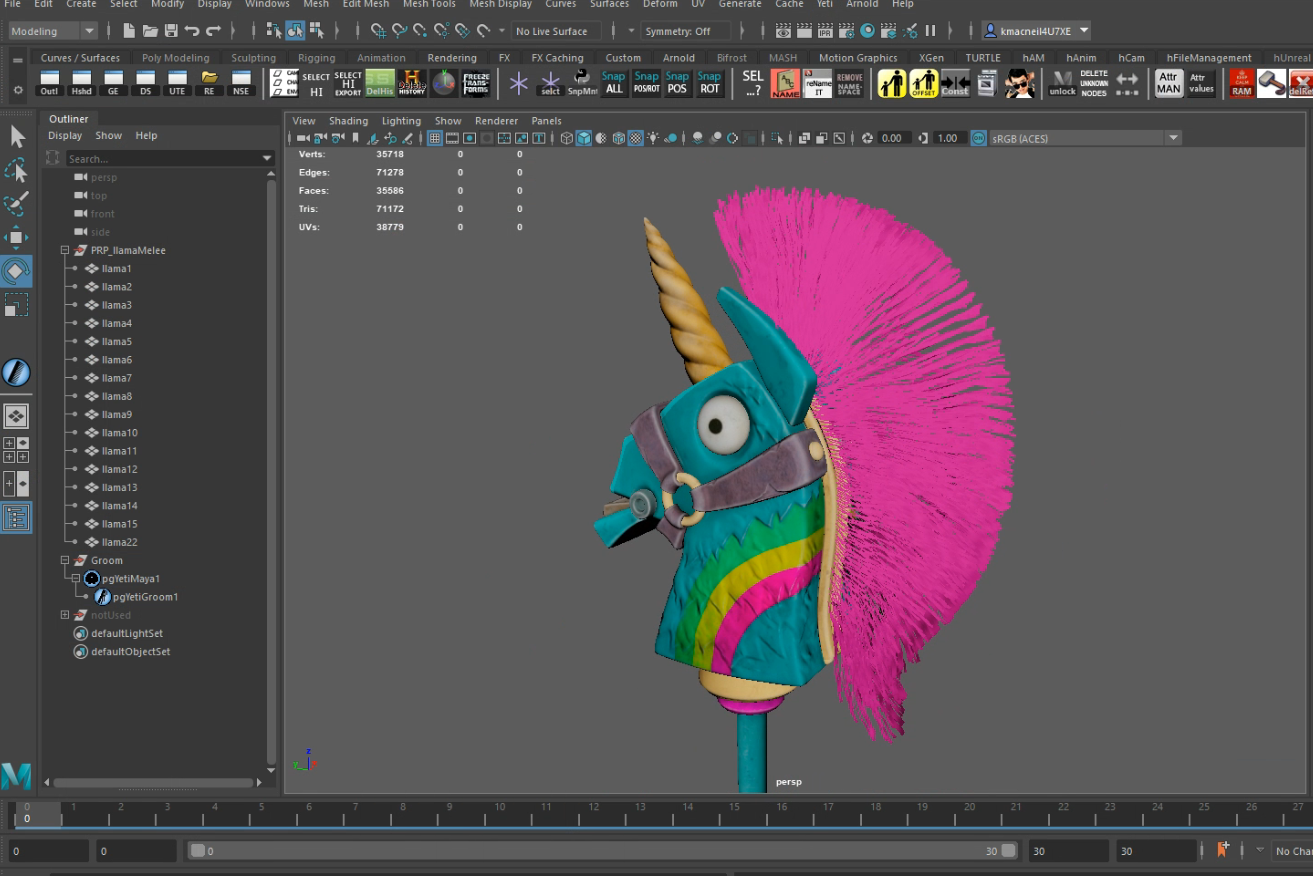Image resolution: width=1313 pixels, height=876 pixels.
Task: Click the Snap POSROT shelf icon
Action: pyautogui.click(x=646, y=83)
